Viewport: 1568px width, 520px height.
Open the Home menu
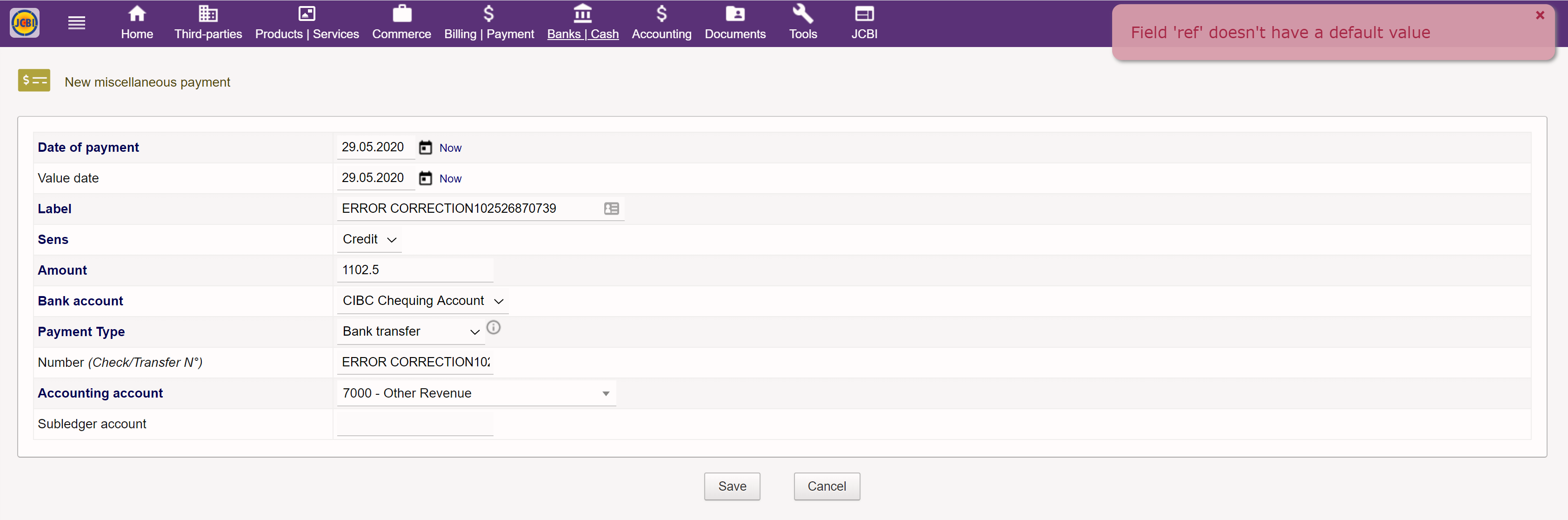click(136, 23)
